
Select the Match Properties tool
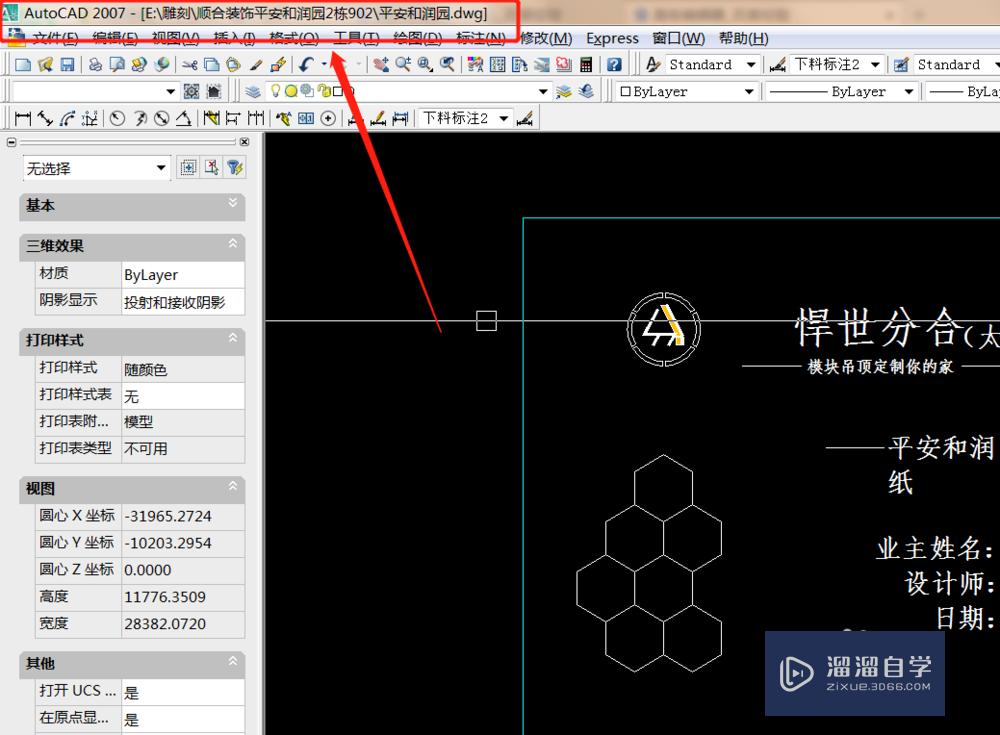click(256, 64)
